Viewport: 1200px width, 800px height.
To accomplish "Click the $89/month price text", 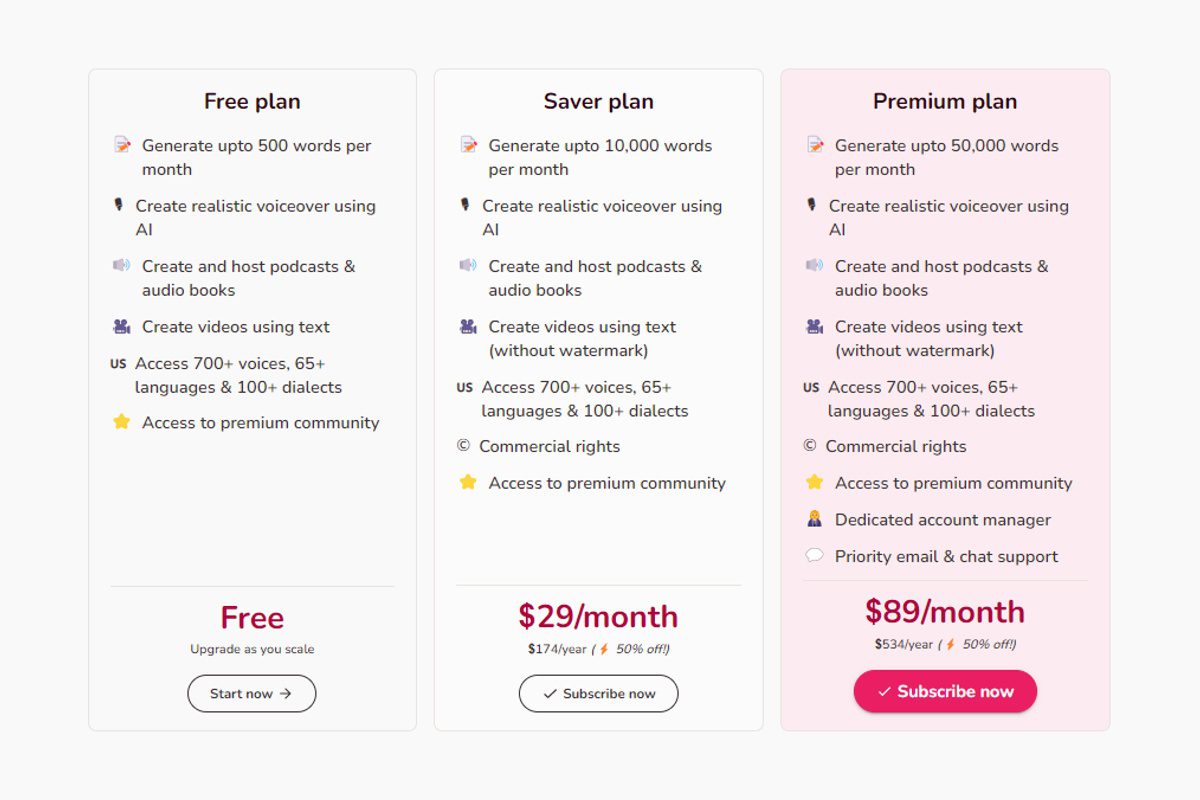I will [945, 611].
